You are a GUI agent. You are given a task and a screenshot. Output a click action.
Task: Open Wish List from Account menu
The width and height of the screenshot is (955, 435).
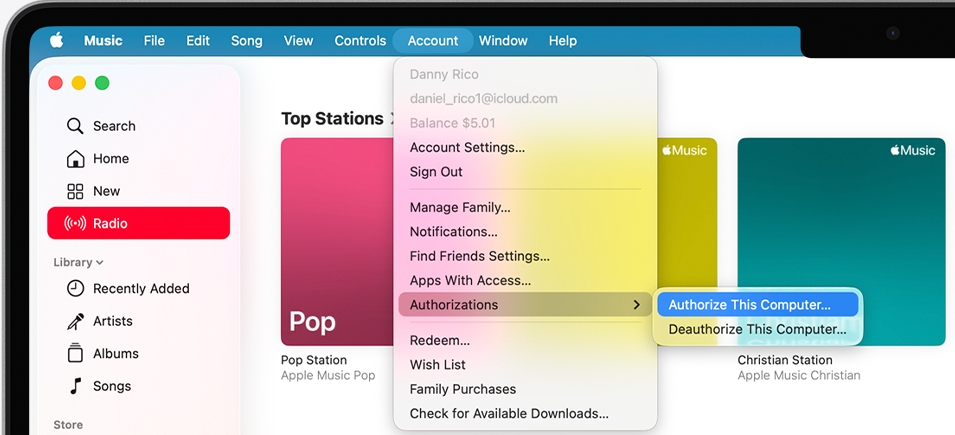tap(525, 365)
